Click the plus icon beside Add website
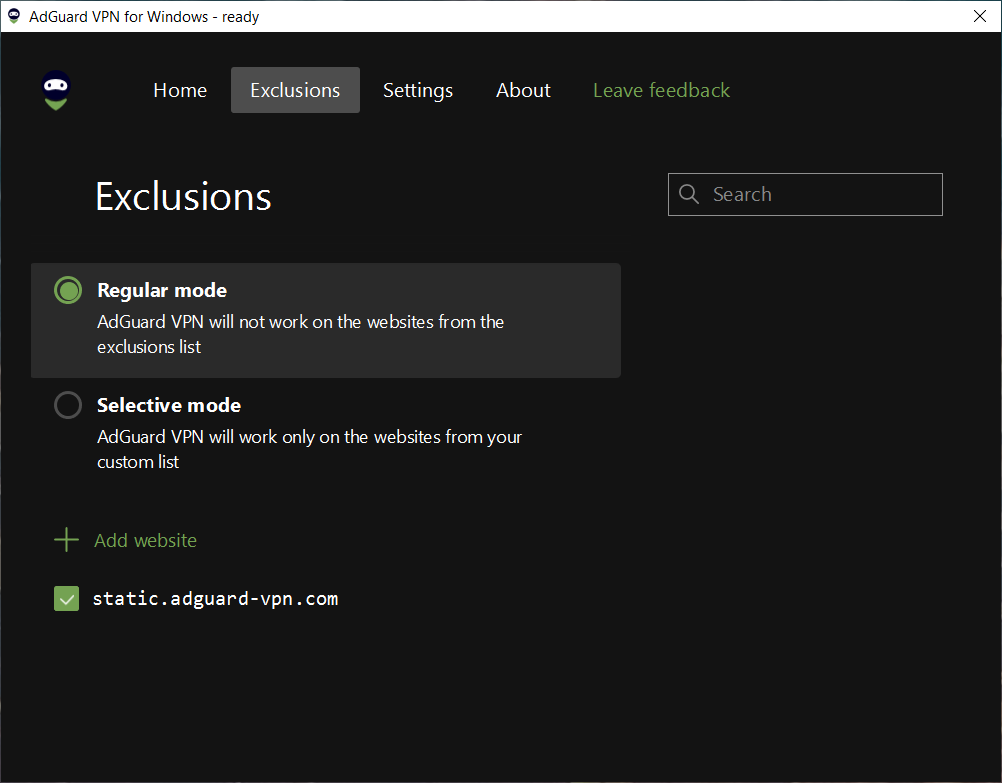1002x783 pixels. 66,541
